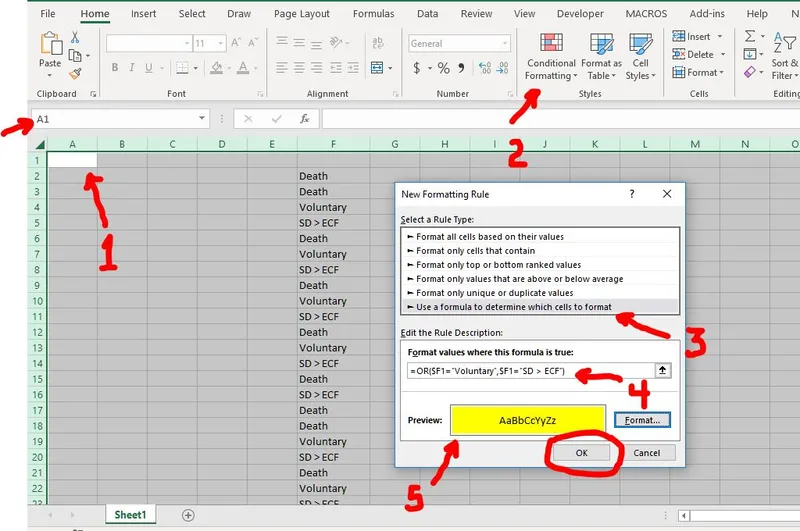The height and width of the screenshot is (531, 800).
Task: Click the Format... button
Action: coord(642,420)
